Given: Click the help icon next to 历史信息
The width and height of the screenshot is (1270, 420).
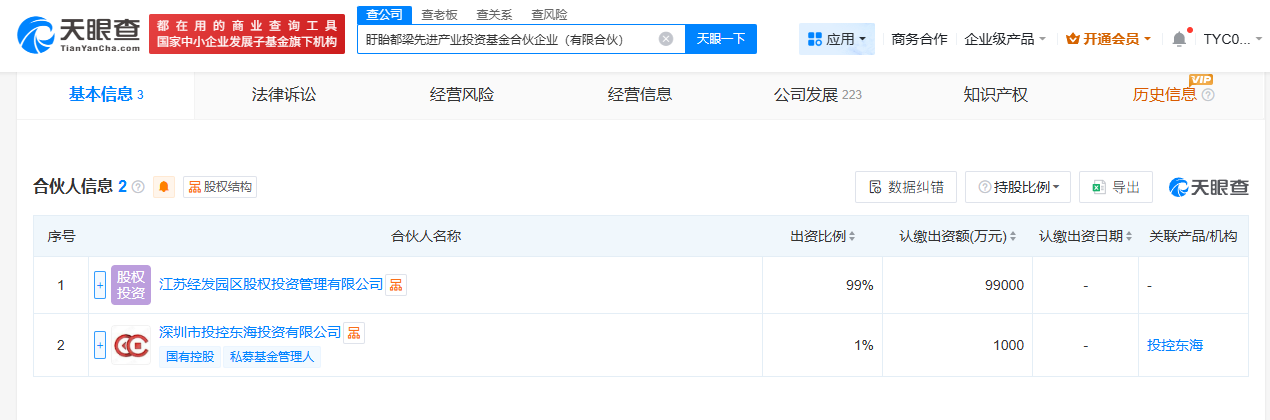Looking at the screenshot, I should [1208, 95].
